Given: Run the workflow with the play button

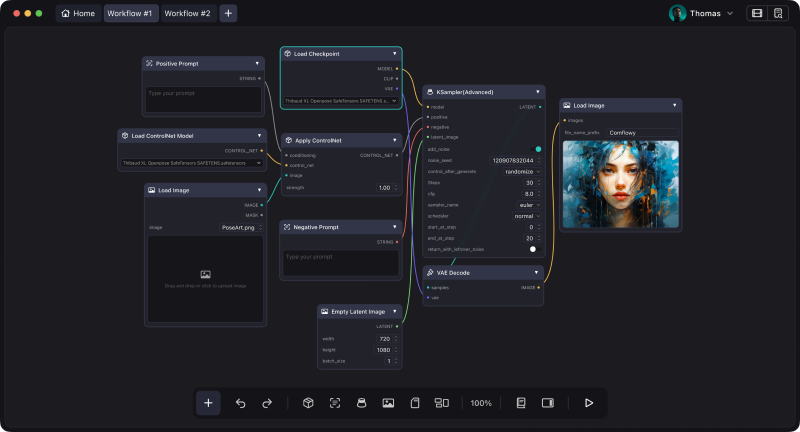Looking at the screenshot, I should (589, 403).
